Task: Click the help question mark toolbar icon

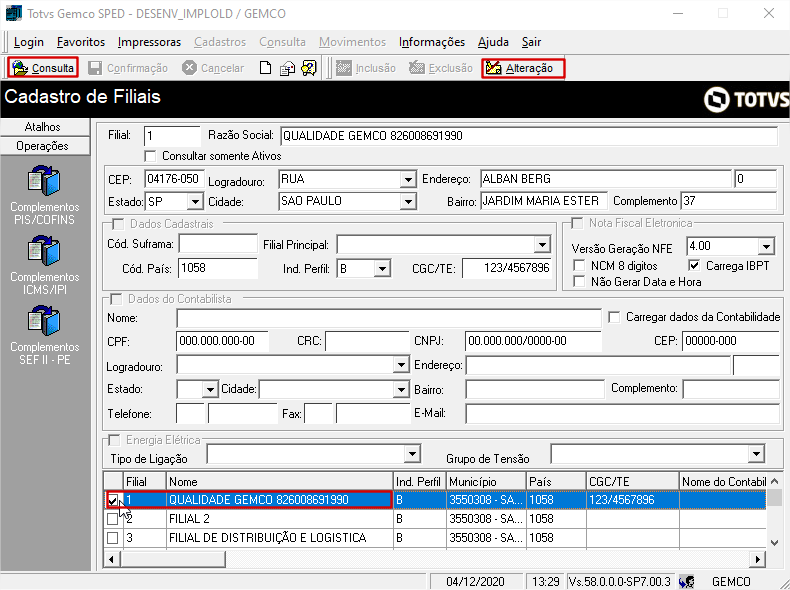Action: click(309, 68)
